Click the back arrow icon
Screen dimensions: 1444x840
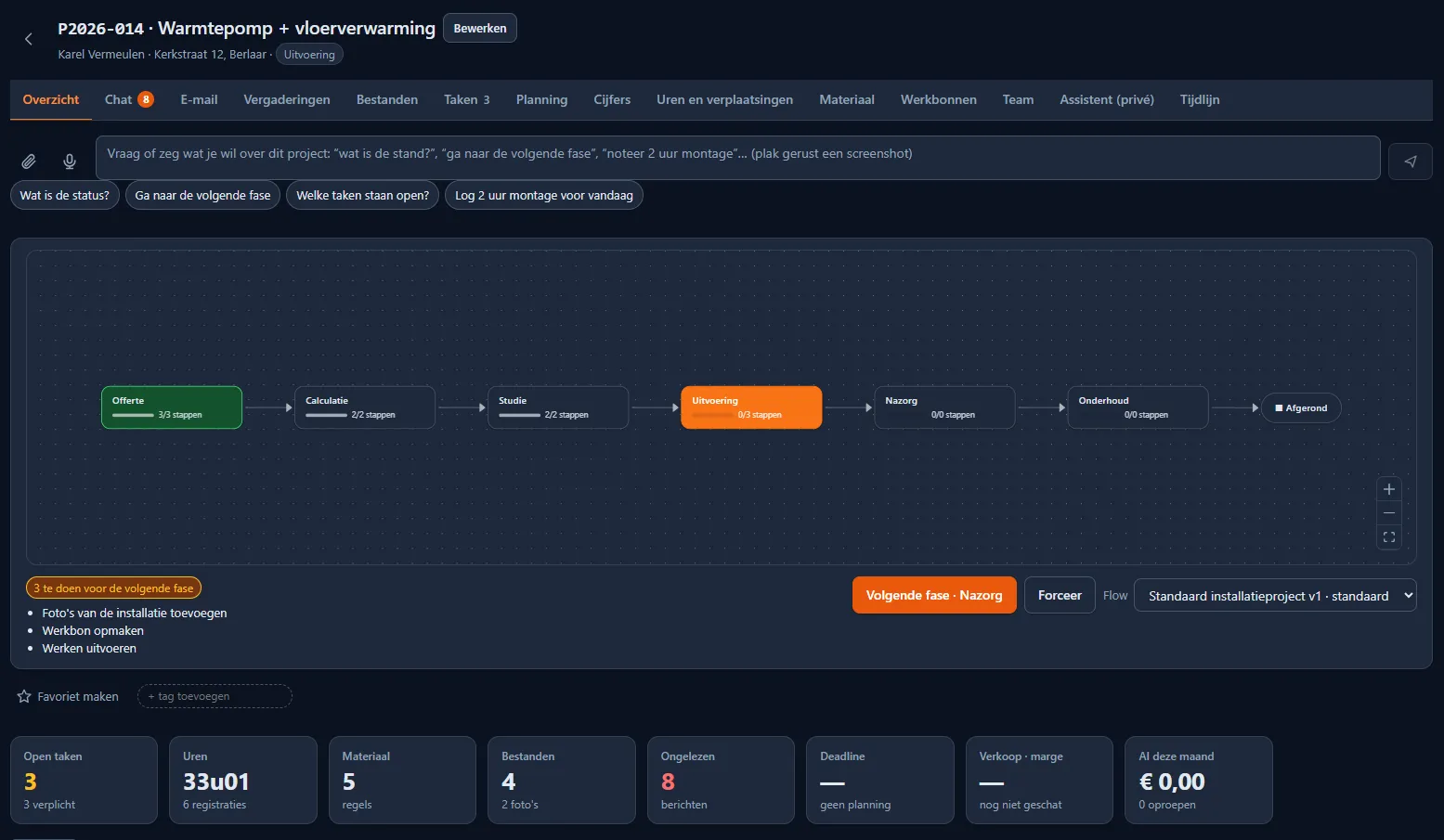(x=29, y=39)
